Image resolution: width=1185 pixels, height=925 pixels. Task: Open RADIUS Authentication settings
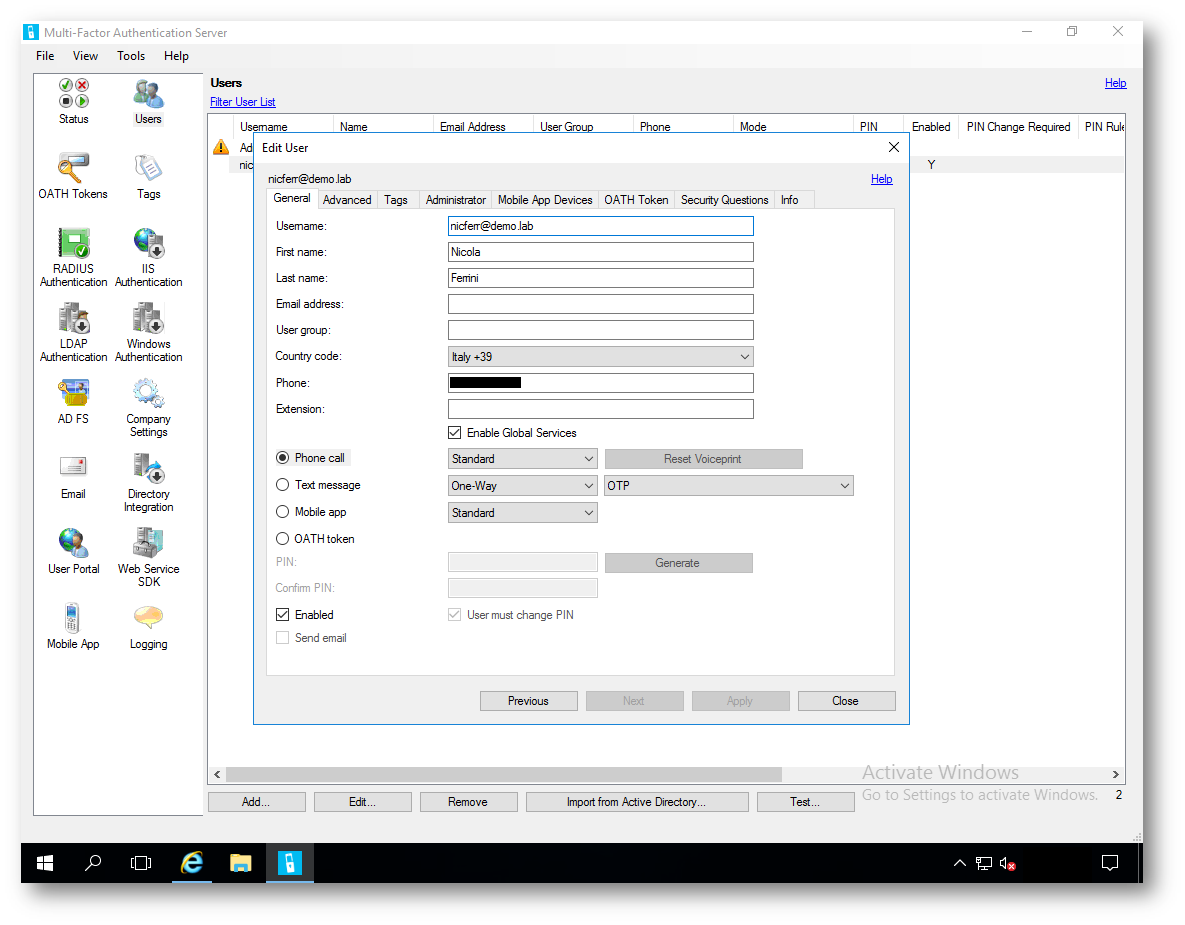tap(73, 258)
